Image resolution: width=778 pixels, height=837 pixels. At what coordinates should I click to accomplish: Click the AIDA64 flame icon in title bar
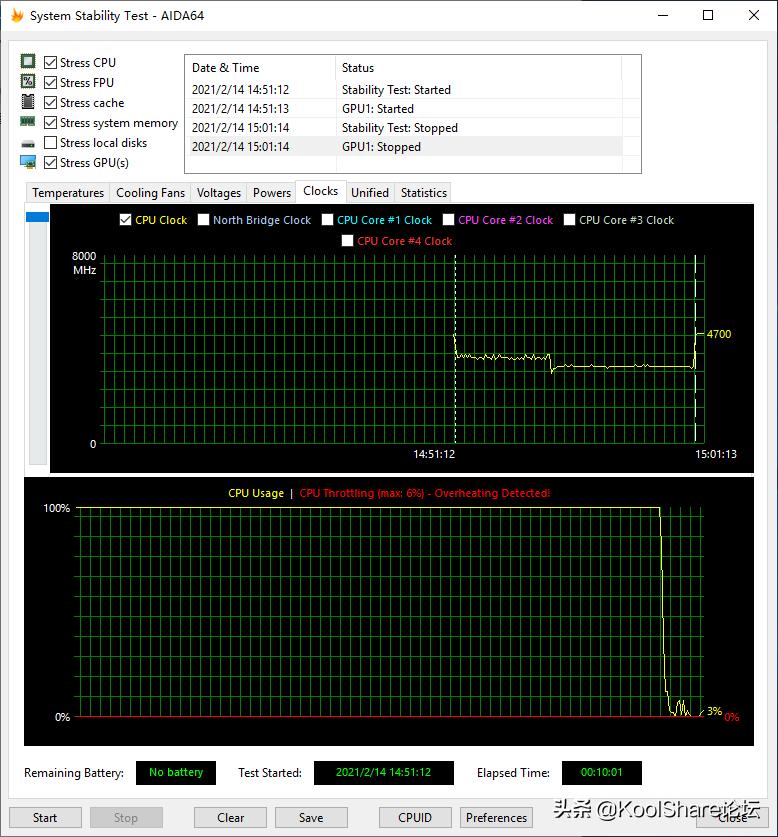pyautogui.click(x=17, y=15)
